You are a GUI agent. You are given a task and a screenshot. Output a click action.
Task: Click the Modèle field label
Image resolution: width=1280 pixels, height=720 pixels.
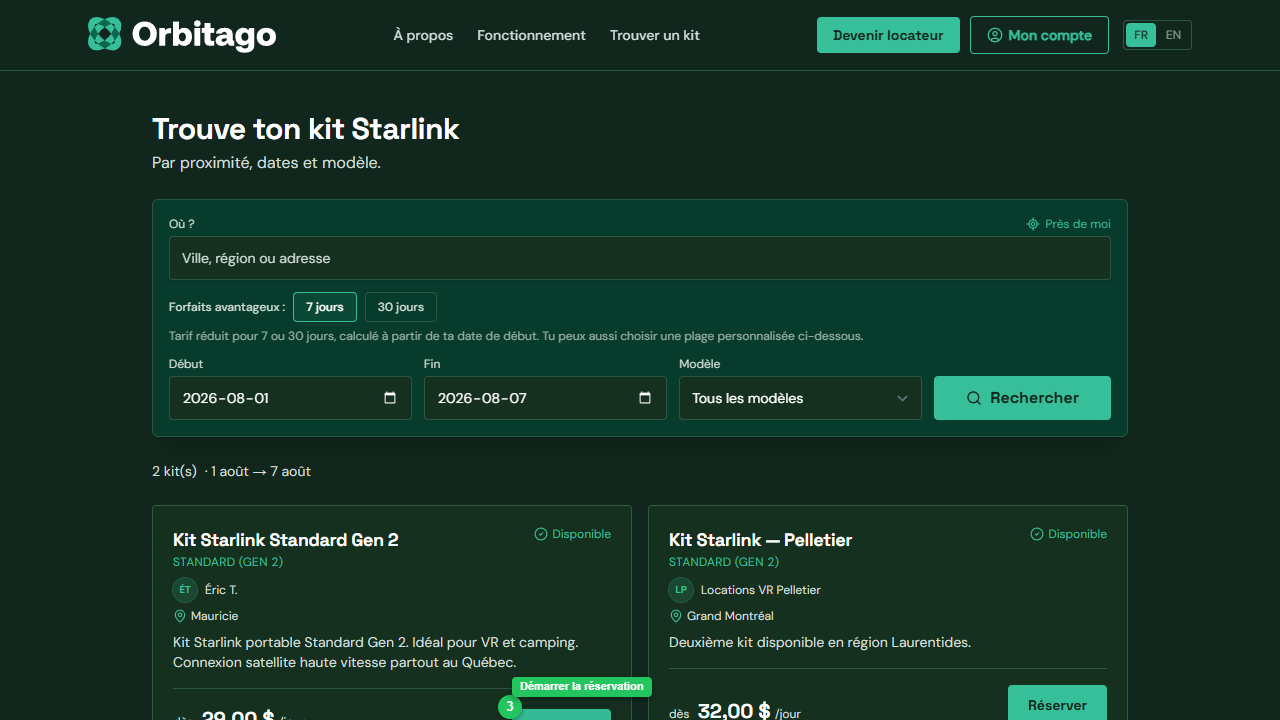pyautogui.click(x=700, y=364)
